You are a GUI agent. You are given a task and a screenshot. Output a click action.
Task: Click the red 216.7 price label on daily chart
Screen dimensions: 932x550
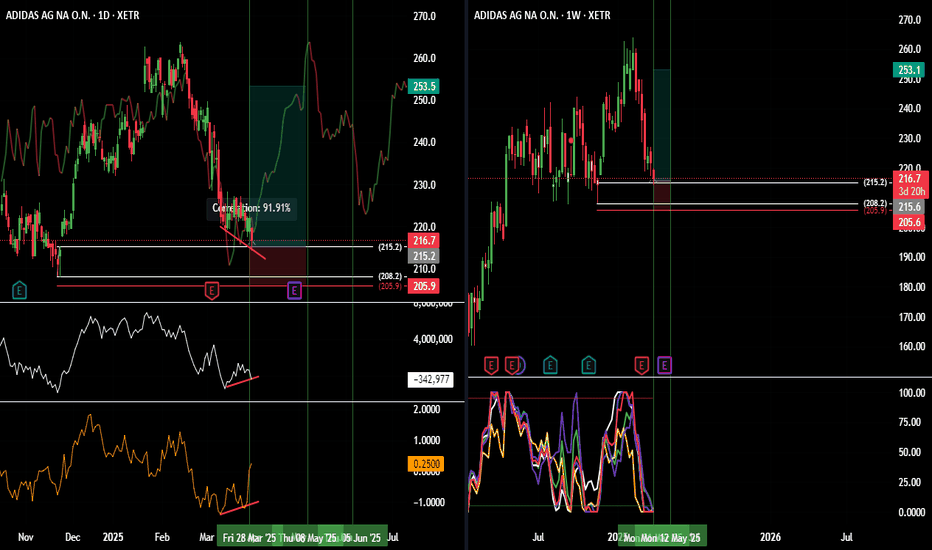click(x=424, y=241)
